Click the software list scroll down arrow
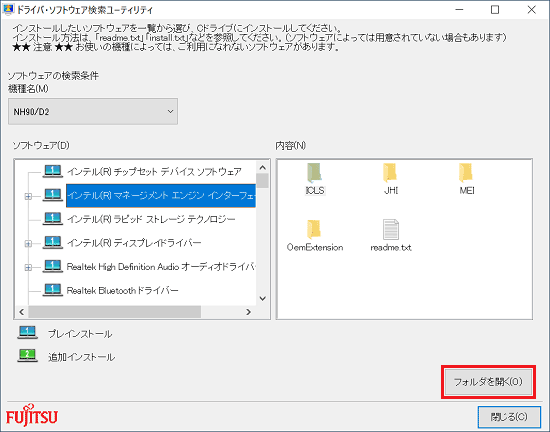Screen dimensions: 550x432 [x=262, y=299]
